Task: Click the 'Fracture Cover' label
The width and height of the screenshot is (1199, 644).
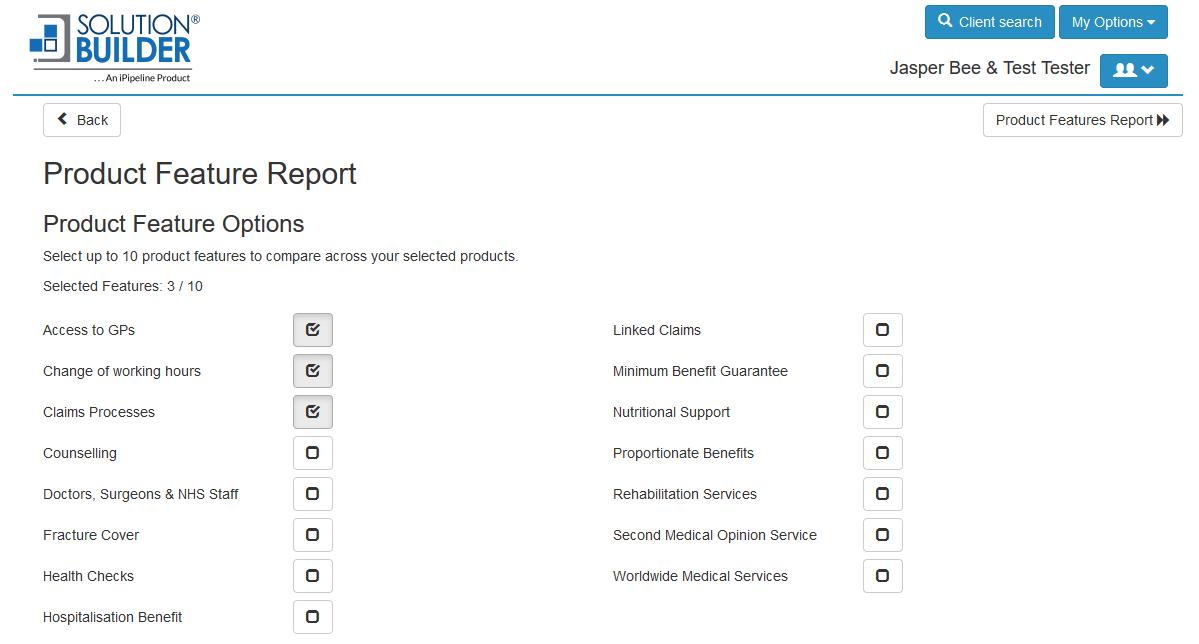Action: coord(91,535)
